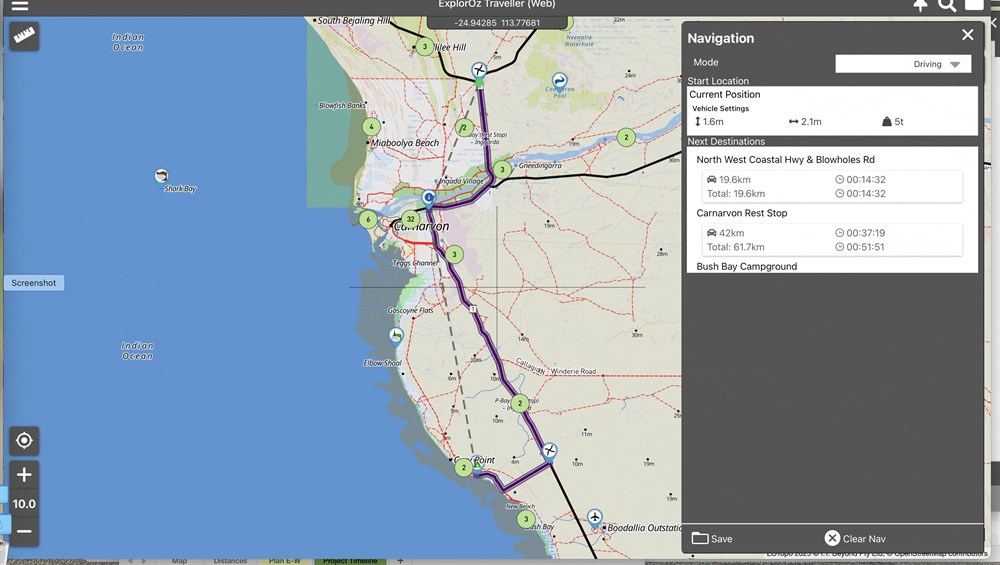Open the Driving mode dropdown
The width and height of the screenshot is (1000, 565).
pos(902,64)
